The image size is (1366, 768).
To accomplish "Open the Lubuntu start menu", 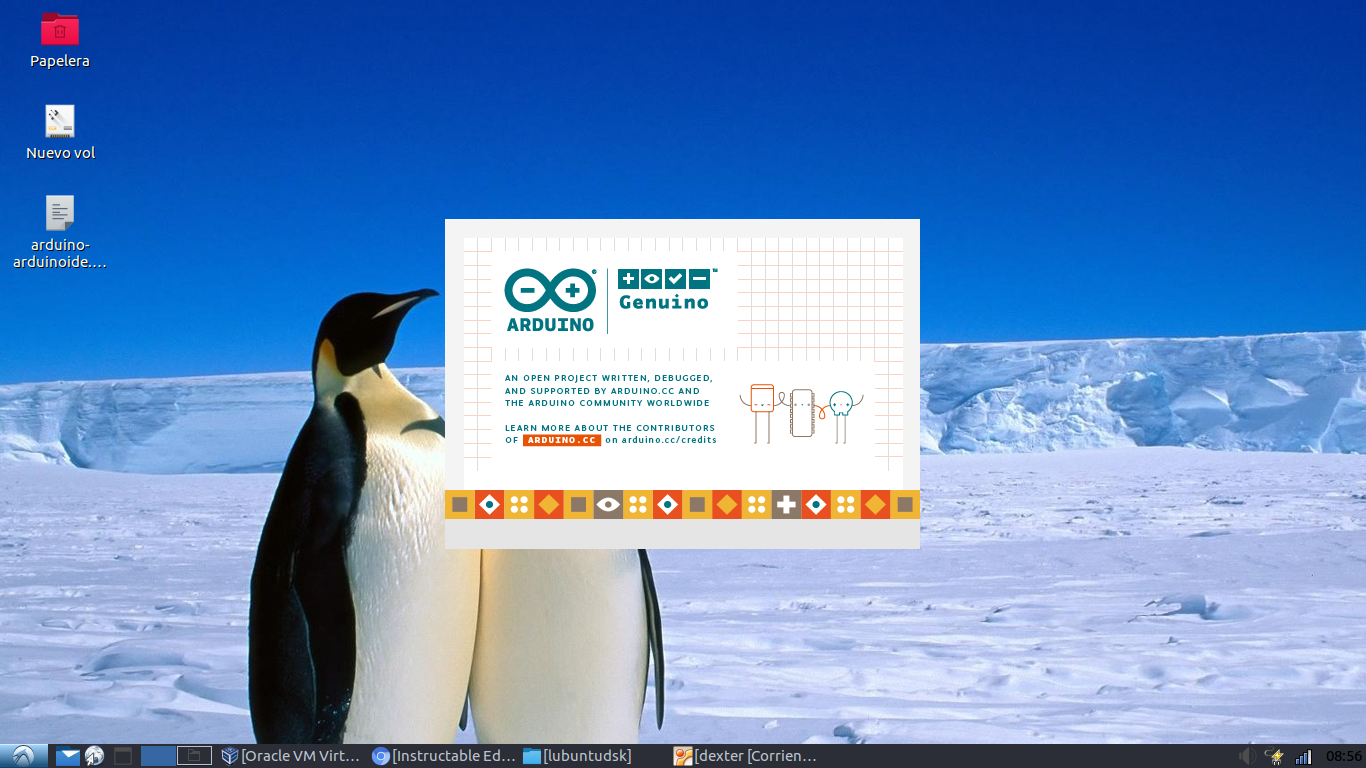I will 24,756.
